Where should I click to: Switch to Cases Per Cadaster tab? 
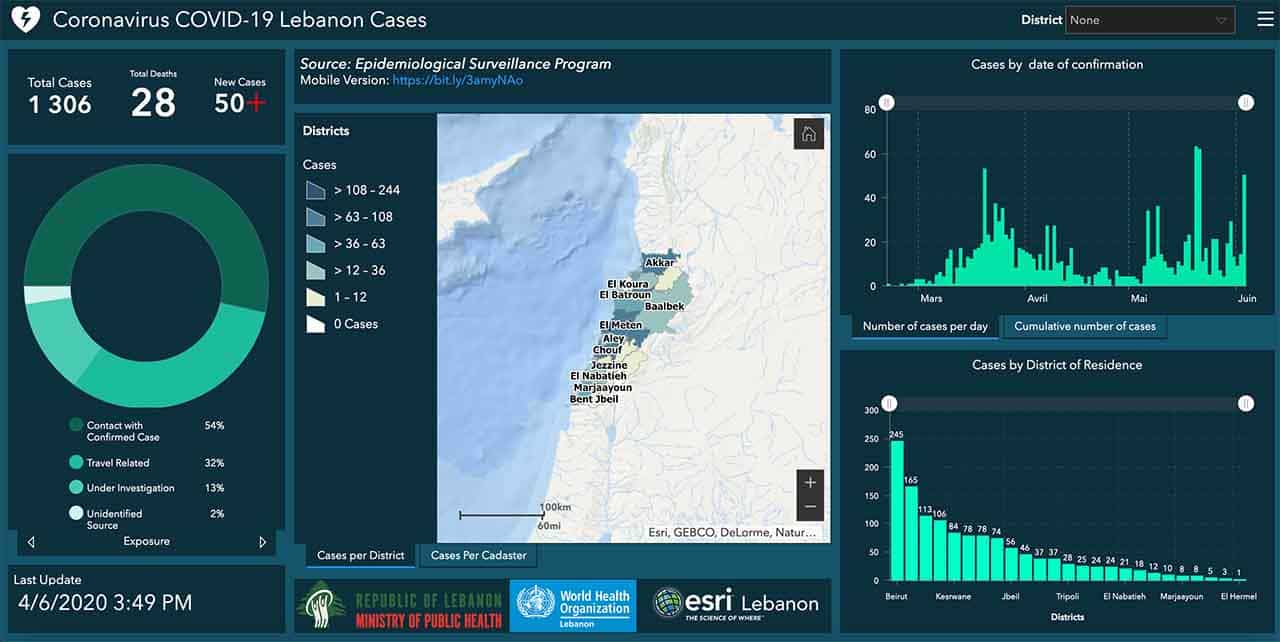(478, 556)
